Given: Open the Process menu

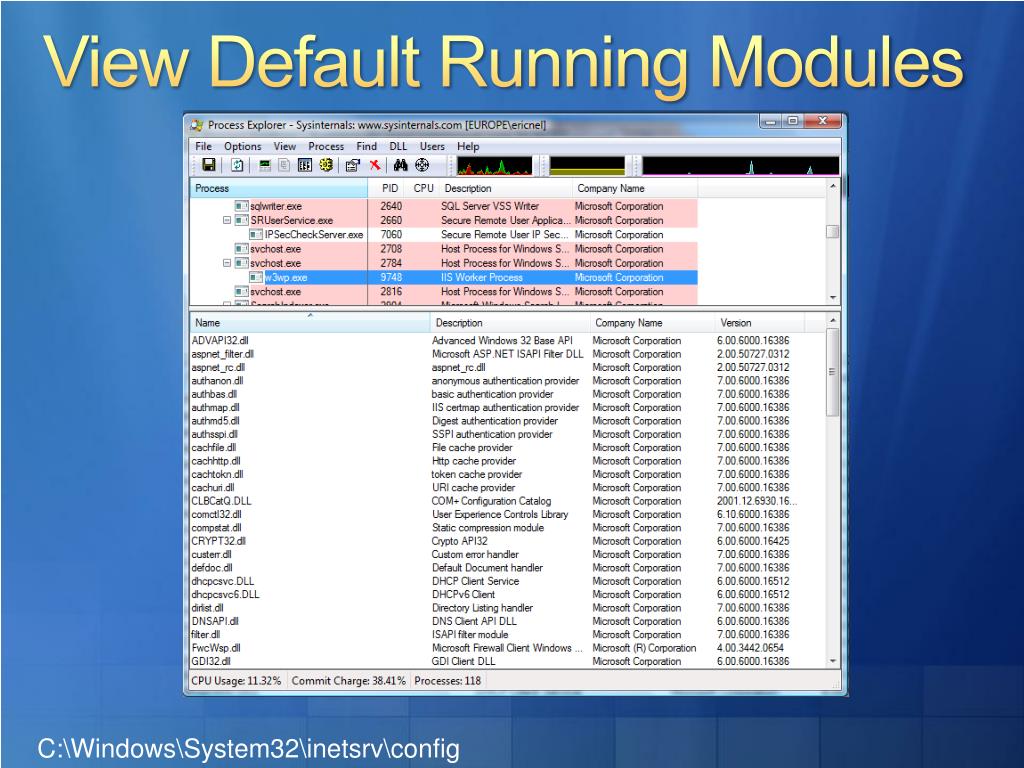Looking at the screenshot, I should click(326, 146).
